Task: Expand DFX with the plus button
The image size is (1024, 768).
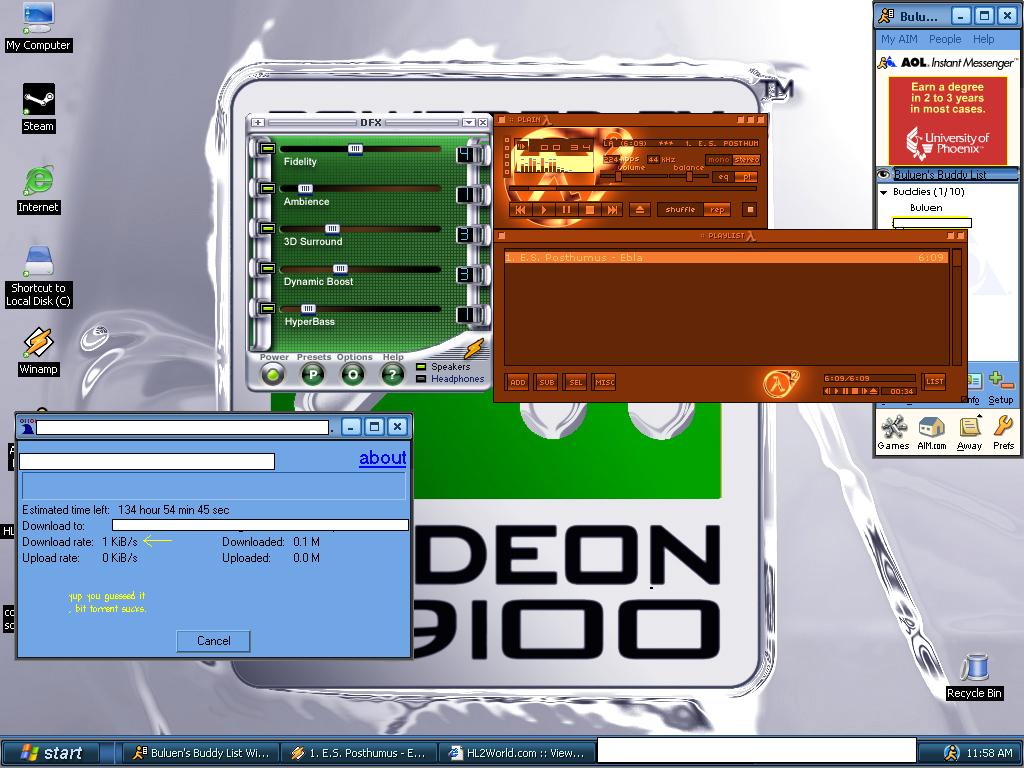Action: 258,122
